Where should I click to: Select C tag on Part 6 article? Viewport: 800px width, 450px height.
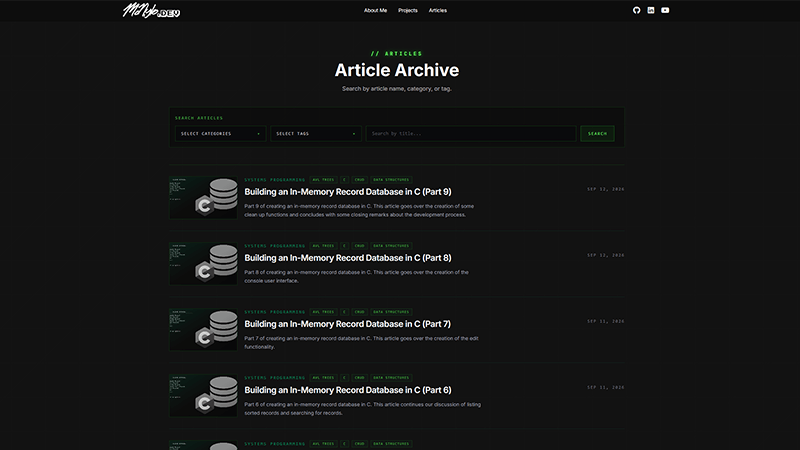click(x=344, y=378)
